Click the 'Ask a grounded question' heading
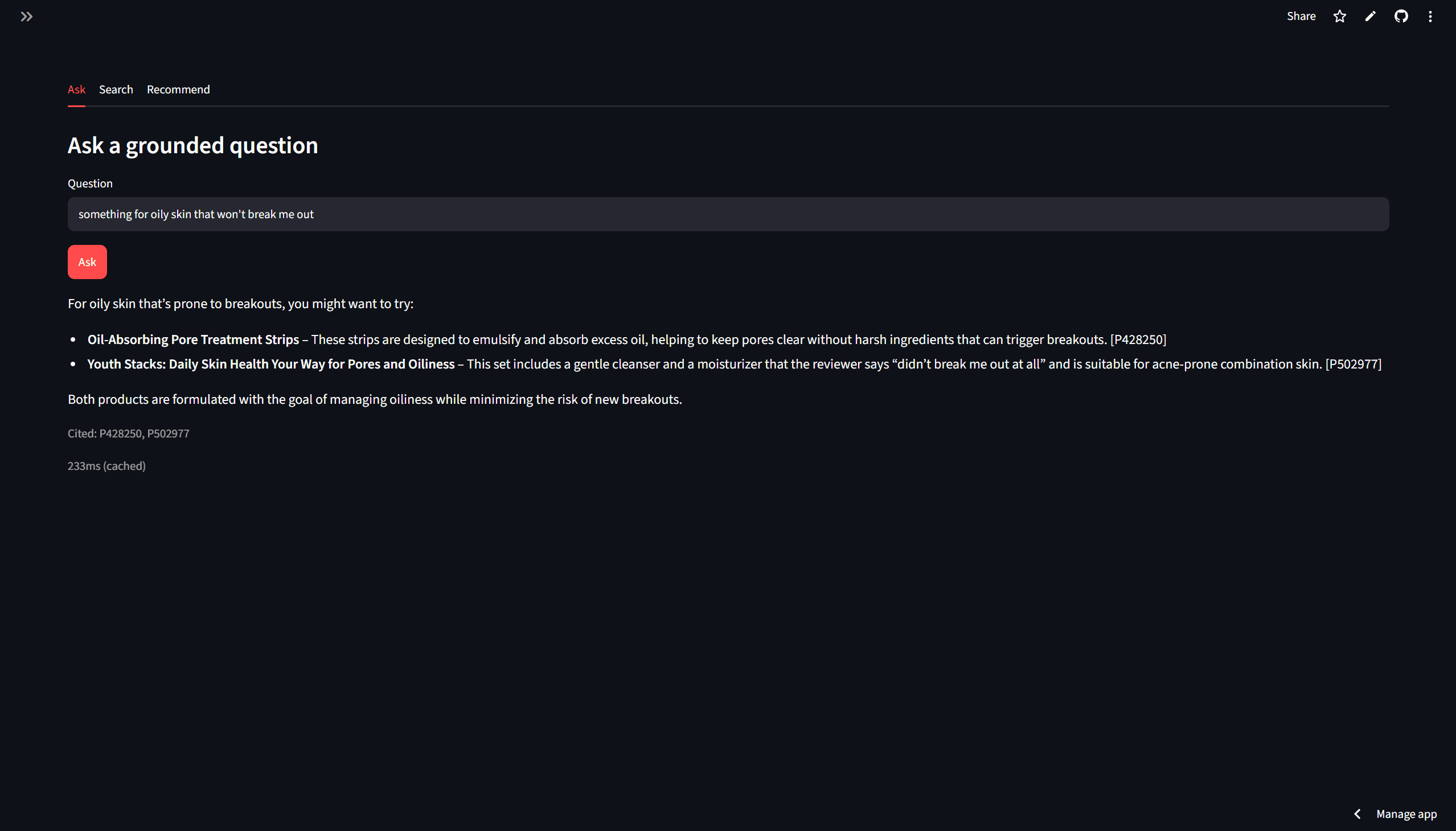The image size is (1456, 831). [x=193, y=146]
